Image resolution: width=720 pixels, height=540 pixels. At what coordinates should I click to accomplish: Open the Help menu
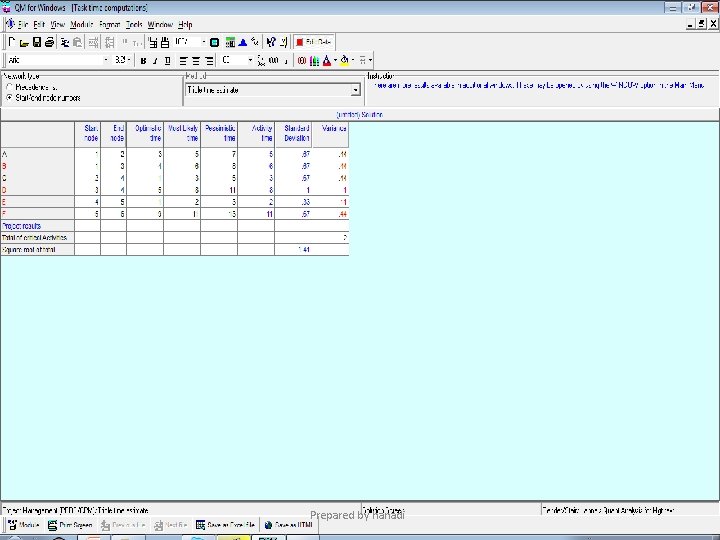coord(185,25)
